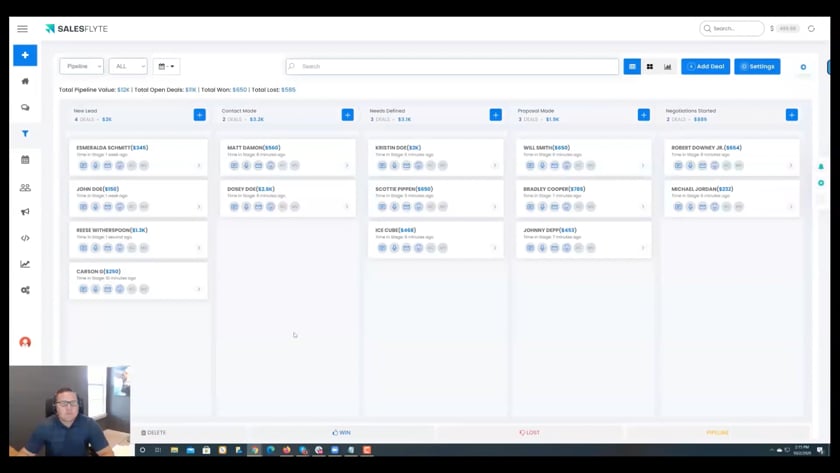Click the Total Won $650 value
Image resolution: width=840 pixels, height=473 pixels.
coord(239,90)
